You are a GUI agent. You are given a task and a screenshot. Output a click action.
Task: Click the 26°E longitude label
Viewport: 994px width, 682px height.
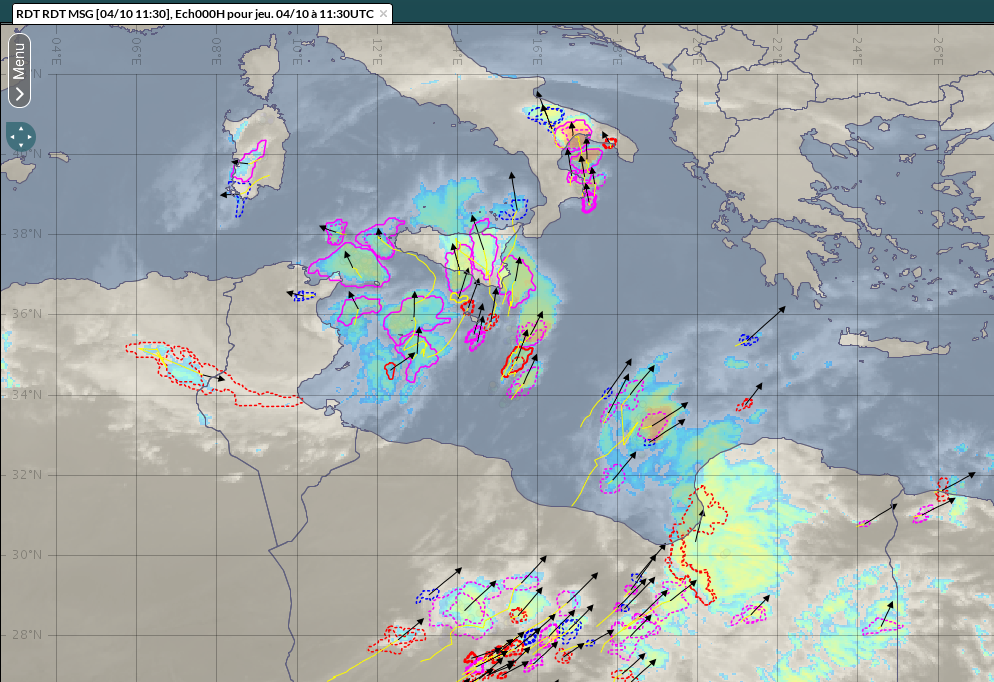pos(938,49)
